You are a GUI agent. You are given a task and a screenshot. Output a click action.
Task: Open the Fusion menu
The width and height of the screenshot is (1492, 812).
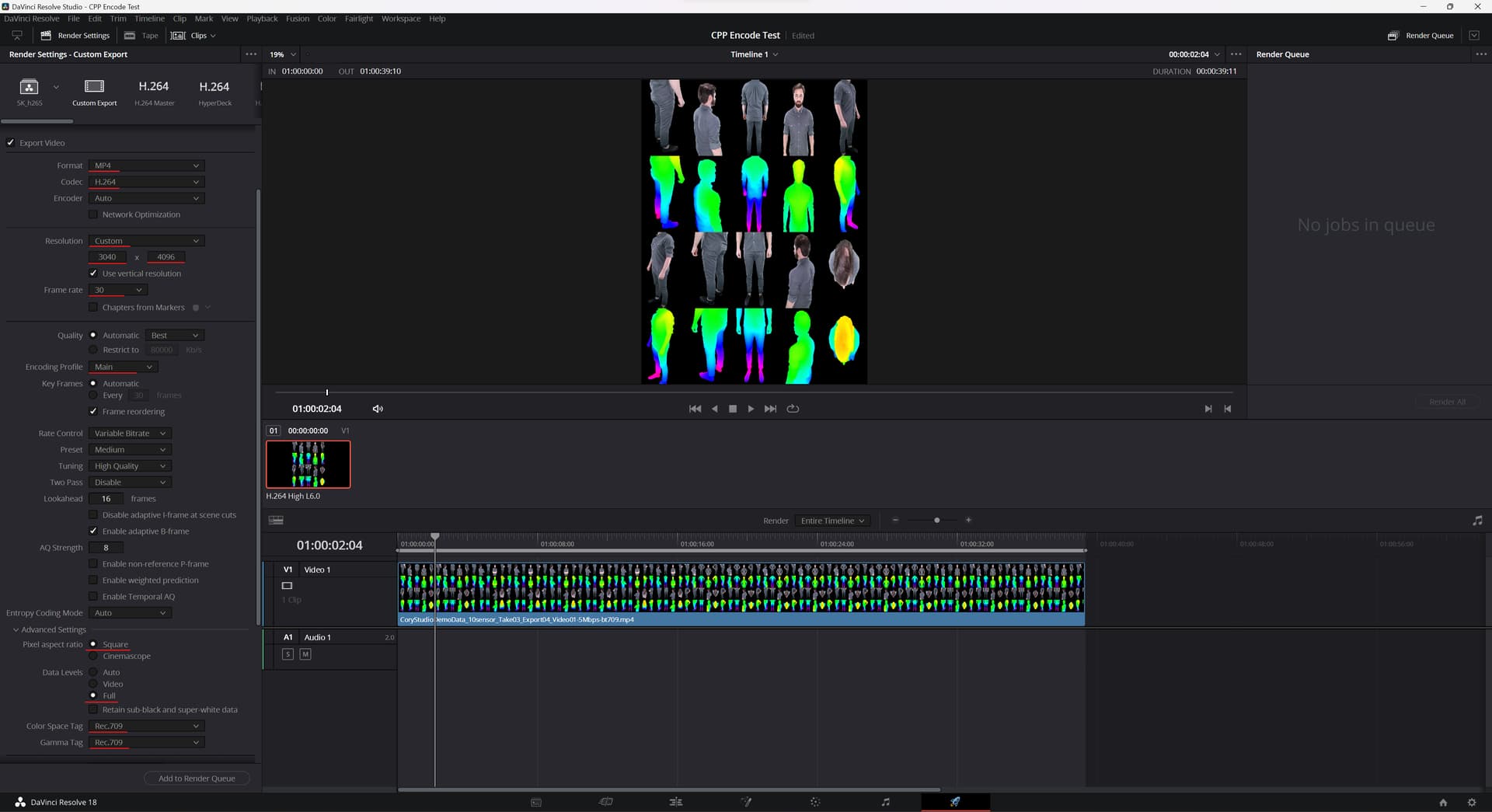(297, 19)
